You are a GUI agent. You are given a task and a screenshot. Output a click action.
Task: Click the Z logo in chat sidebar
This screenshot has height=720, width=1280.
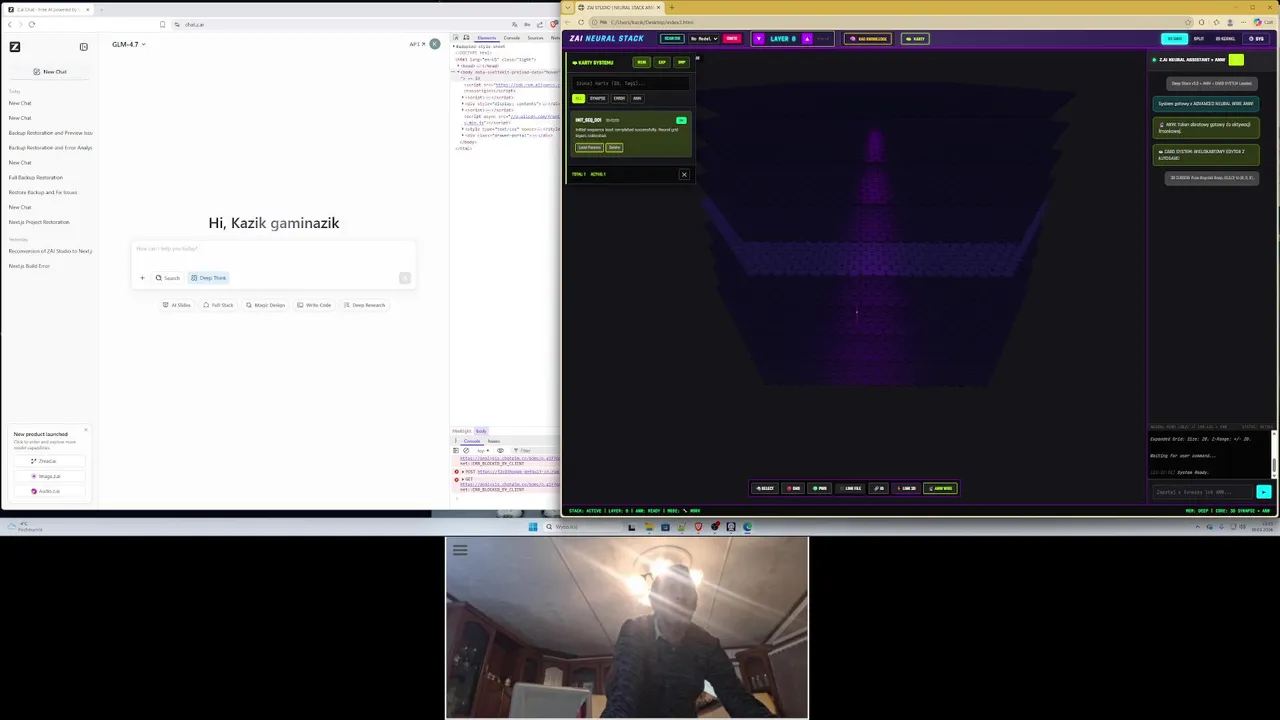[x=15, y=46]
